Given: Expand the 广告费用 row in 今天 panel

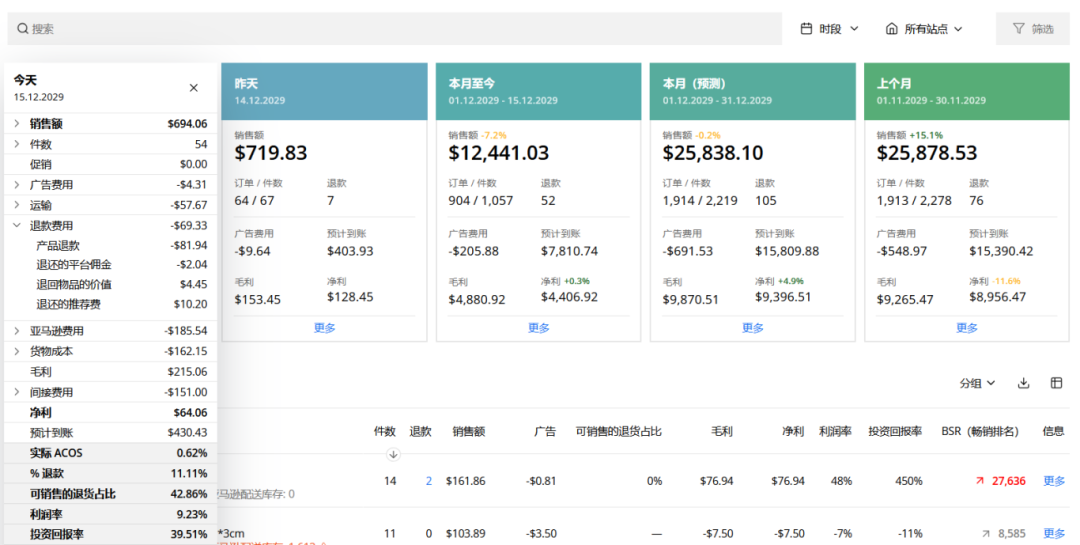Looking at the screenshot, I should coord(17,185).
